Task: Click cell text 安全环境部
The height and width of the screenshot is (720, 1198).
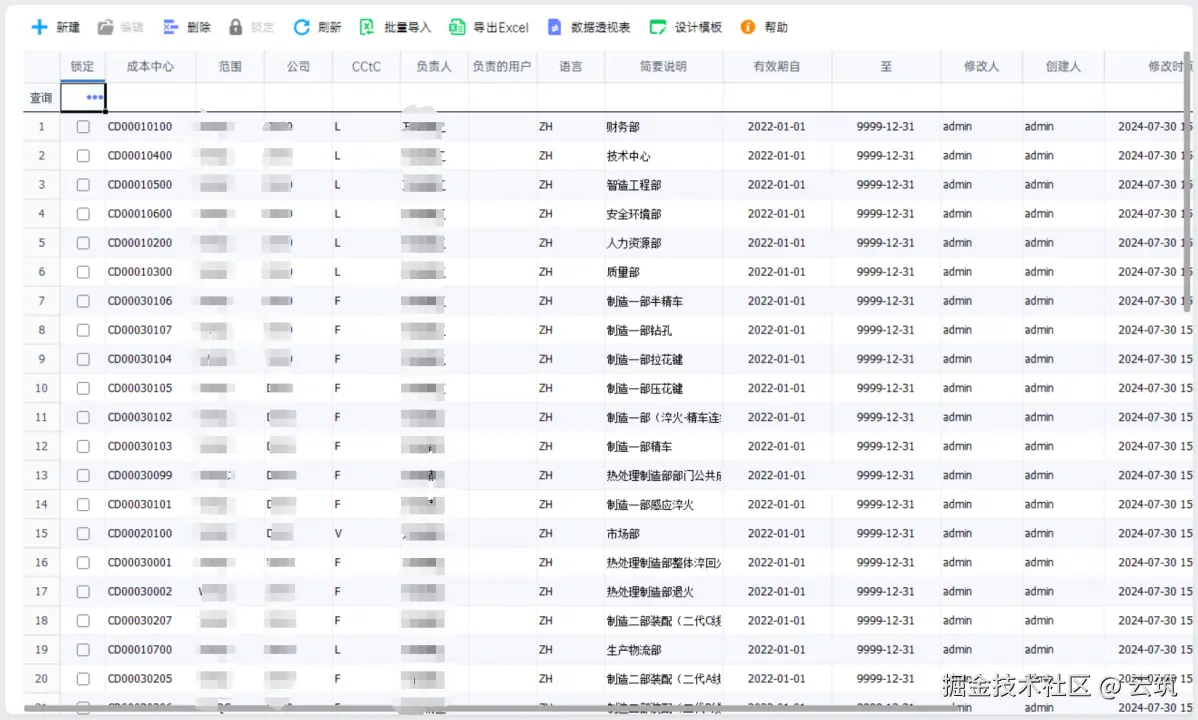Action: 633,214
